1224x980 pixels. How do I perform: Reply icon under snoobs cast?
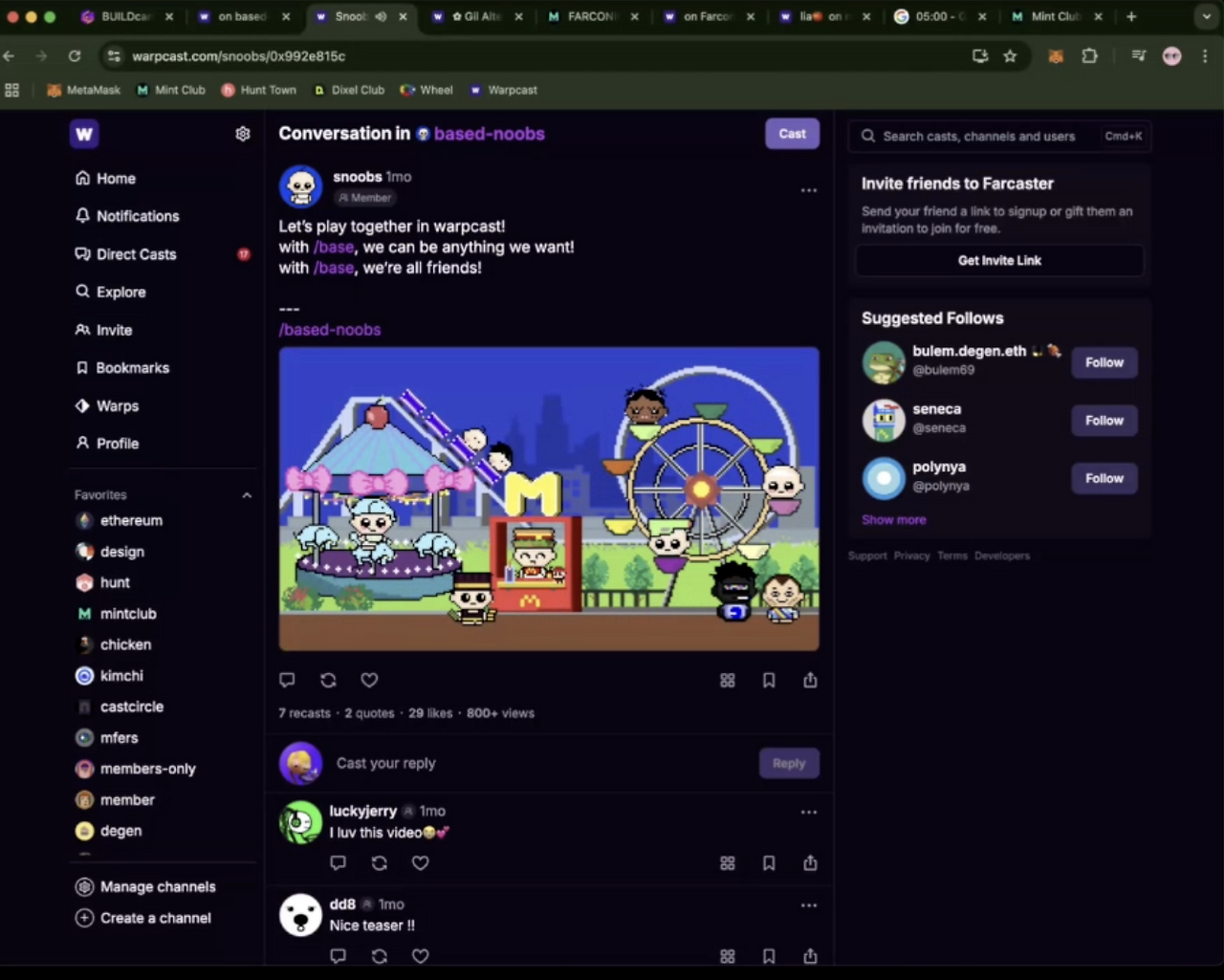tap(287, 680)
